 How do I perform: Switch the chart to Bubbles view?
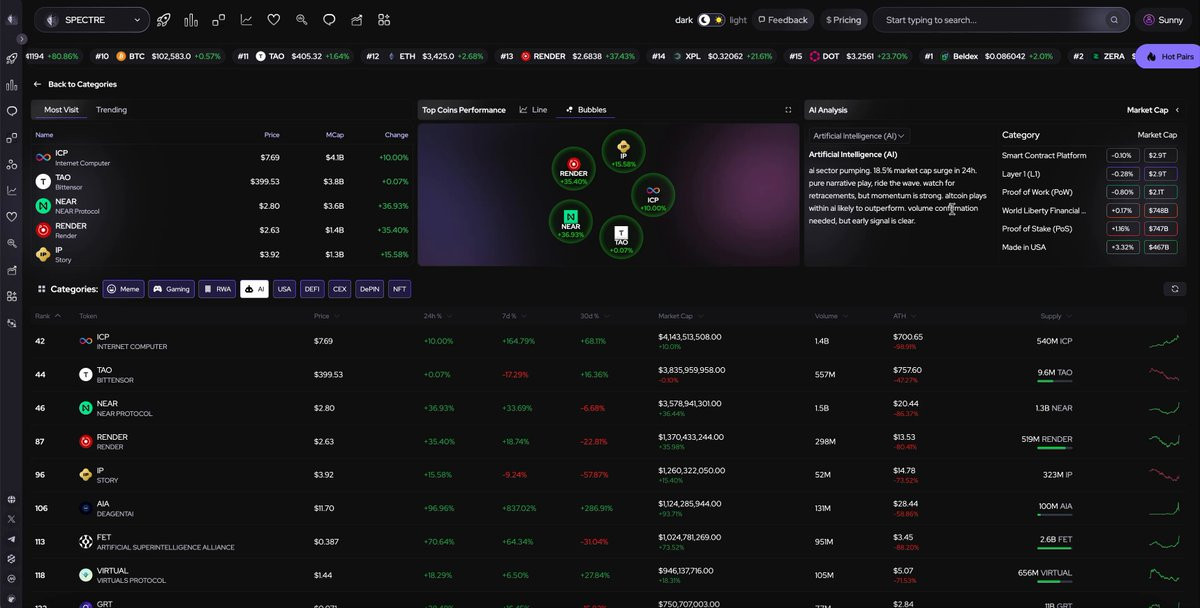585,110
